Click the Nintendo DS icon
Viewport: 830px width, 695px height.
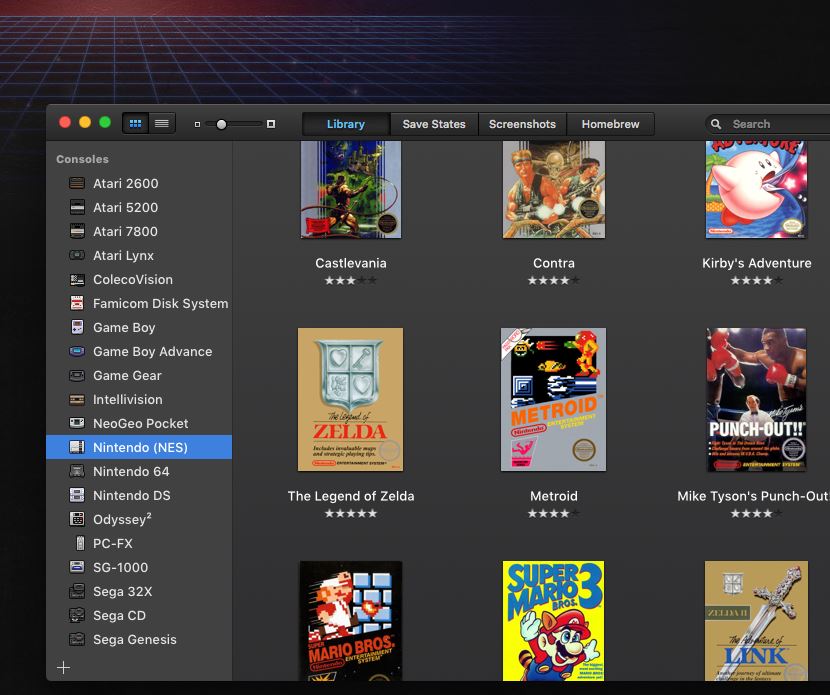[x=77, y=495]
